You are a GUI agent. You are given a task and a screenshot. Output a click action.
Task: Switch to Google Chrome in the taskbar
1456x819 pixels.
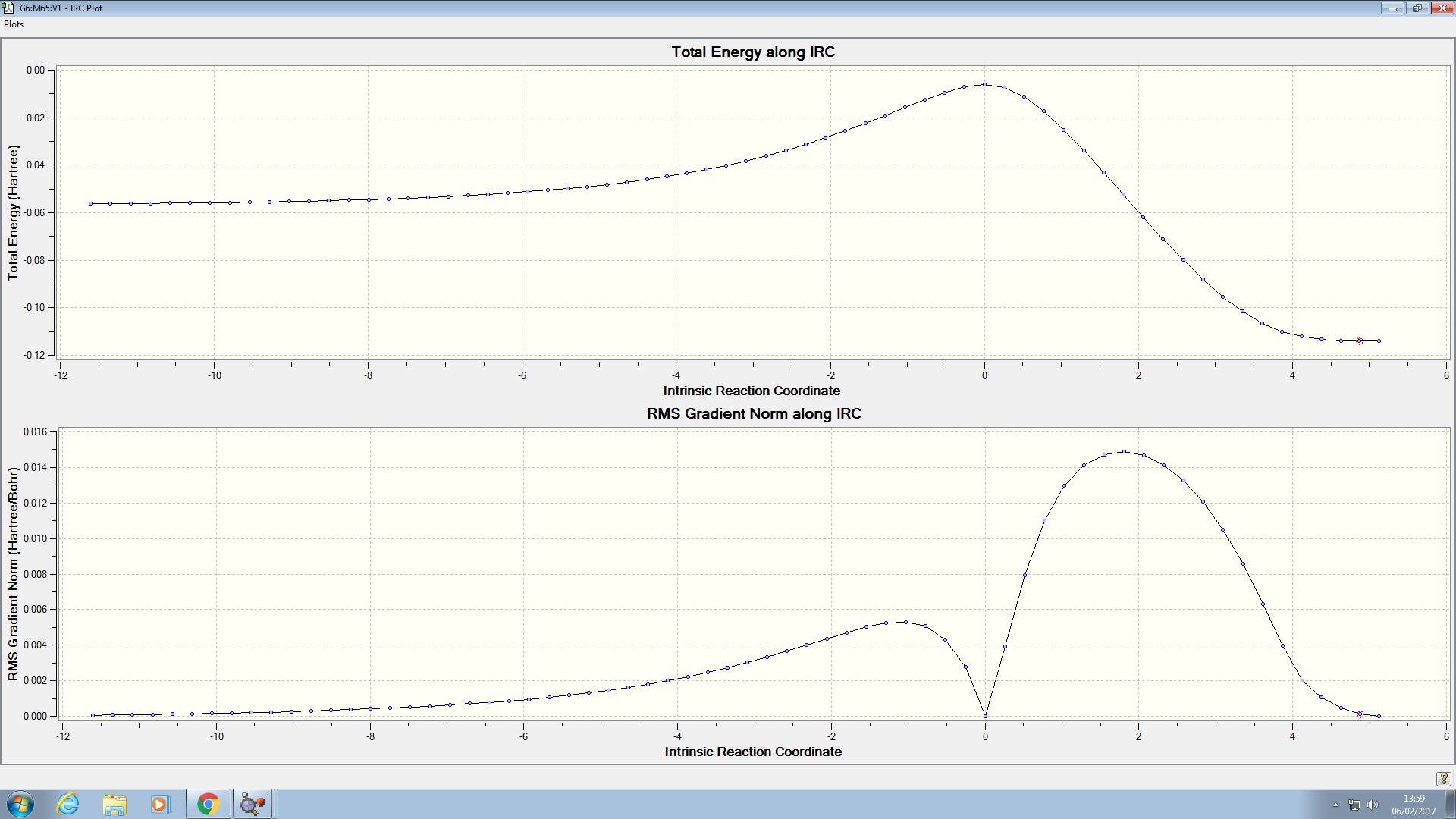(208, 804)
